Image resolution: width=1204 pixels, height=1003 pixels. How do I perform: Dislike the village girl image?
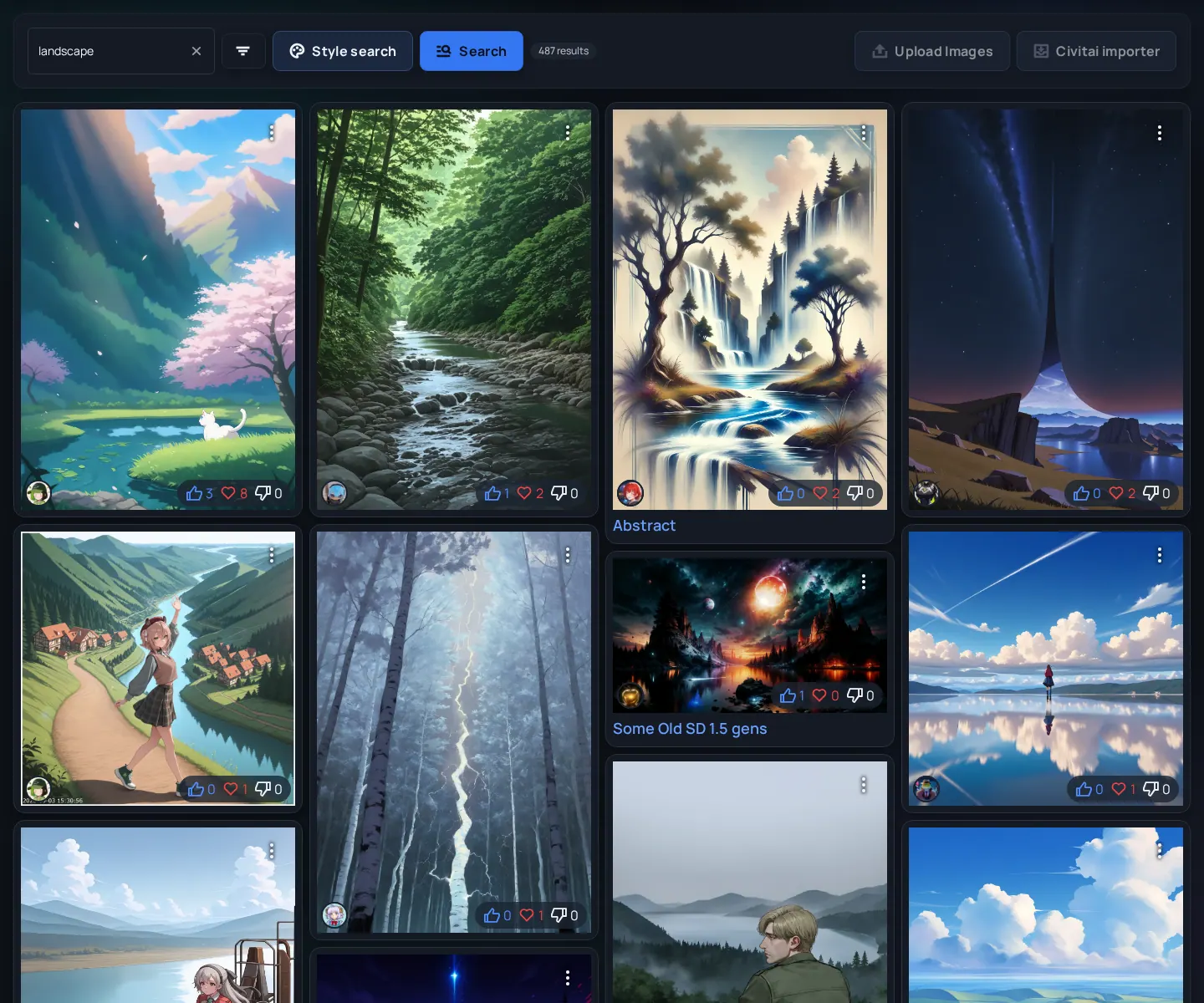tap(268, 789)
